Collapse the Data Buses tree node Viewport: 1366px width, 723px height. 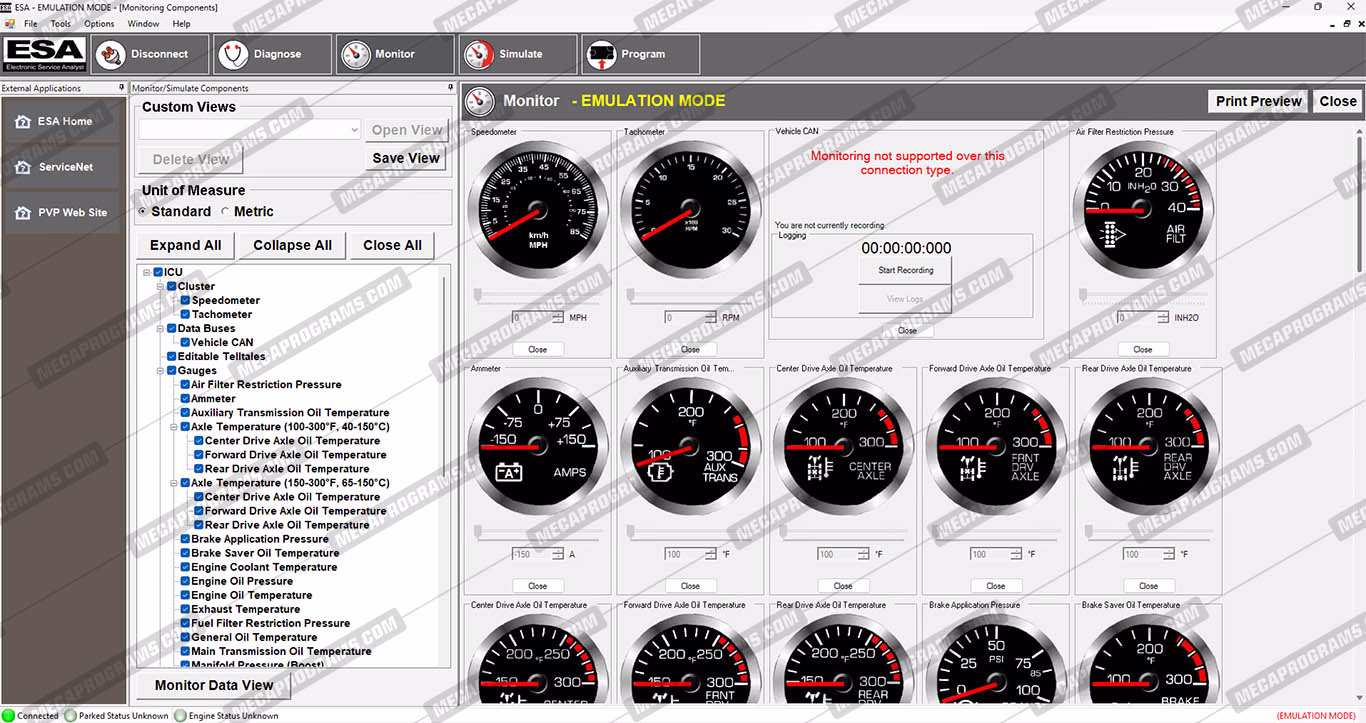[x=160, y=328]
